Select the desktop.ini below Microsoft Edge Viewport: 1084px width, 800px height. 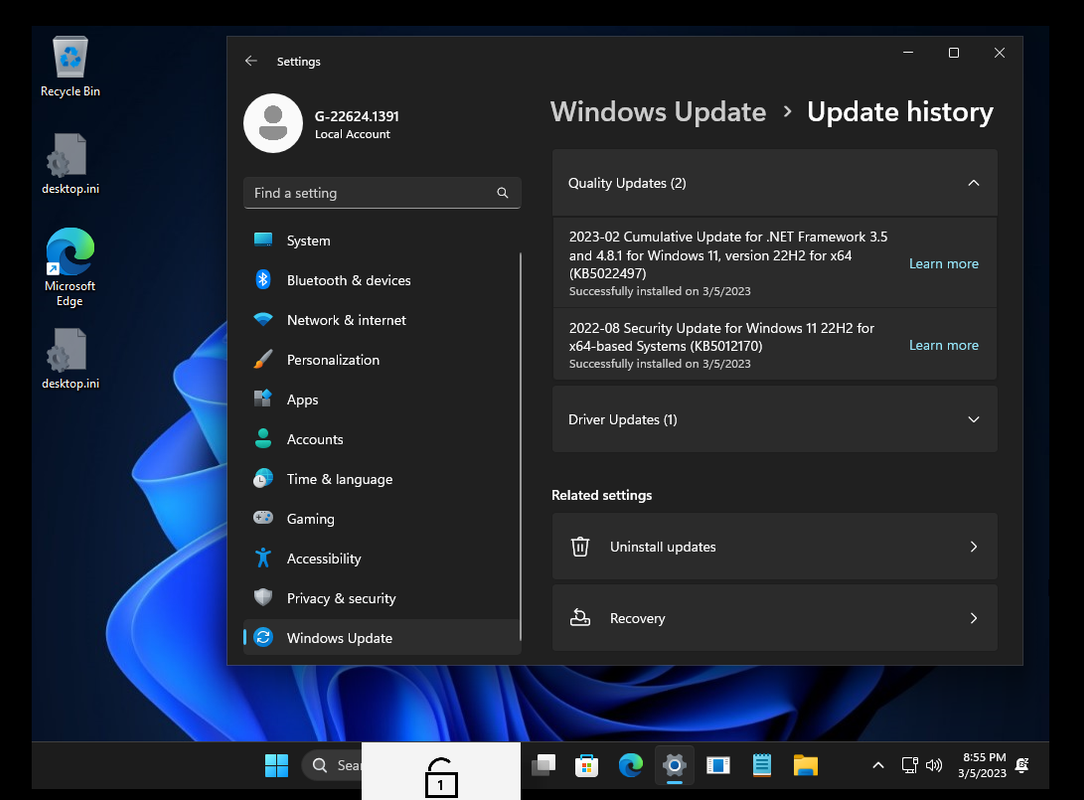pyautogui.click(x=70, y=359)
